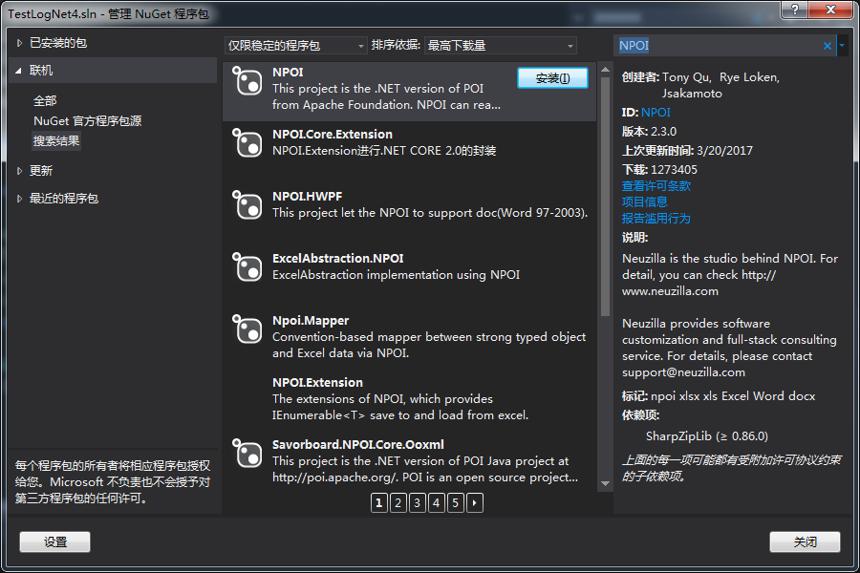Open the 仅限稳定的程序包 dropdown

click(x=295, y=46)
